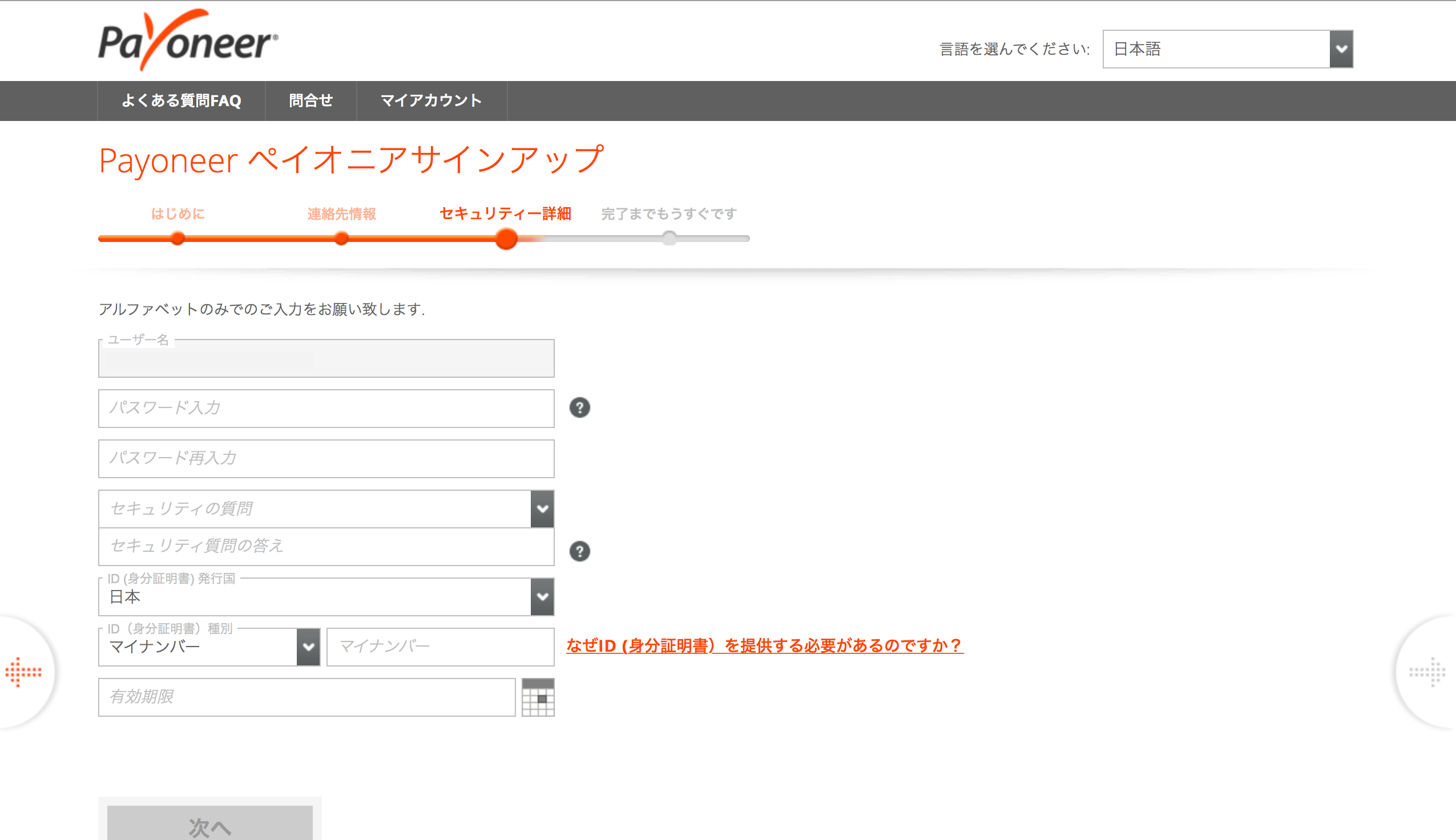Open the security answer help question-mark icon
Screen dimensions: 1456x840
coord(579,552)
